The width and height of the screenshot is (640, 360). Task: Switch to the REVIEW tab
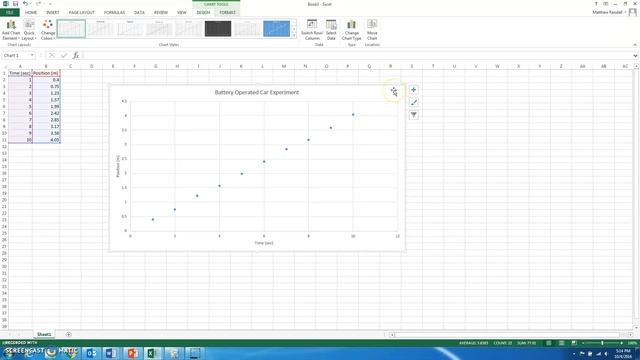(161, 13)
